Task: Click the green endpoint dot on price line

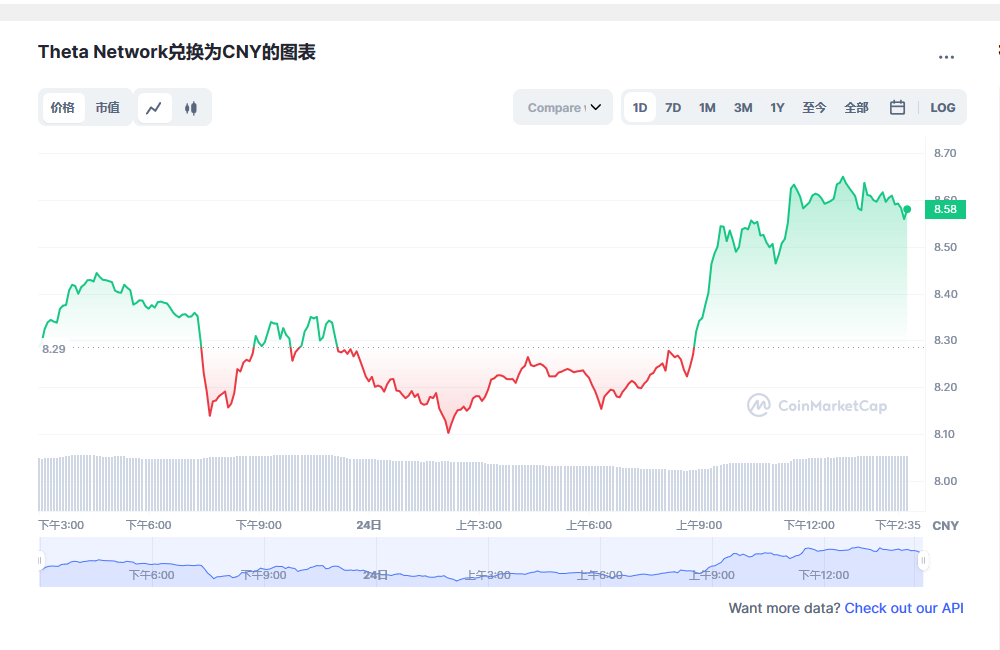Action: point(907,209)
